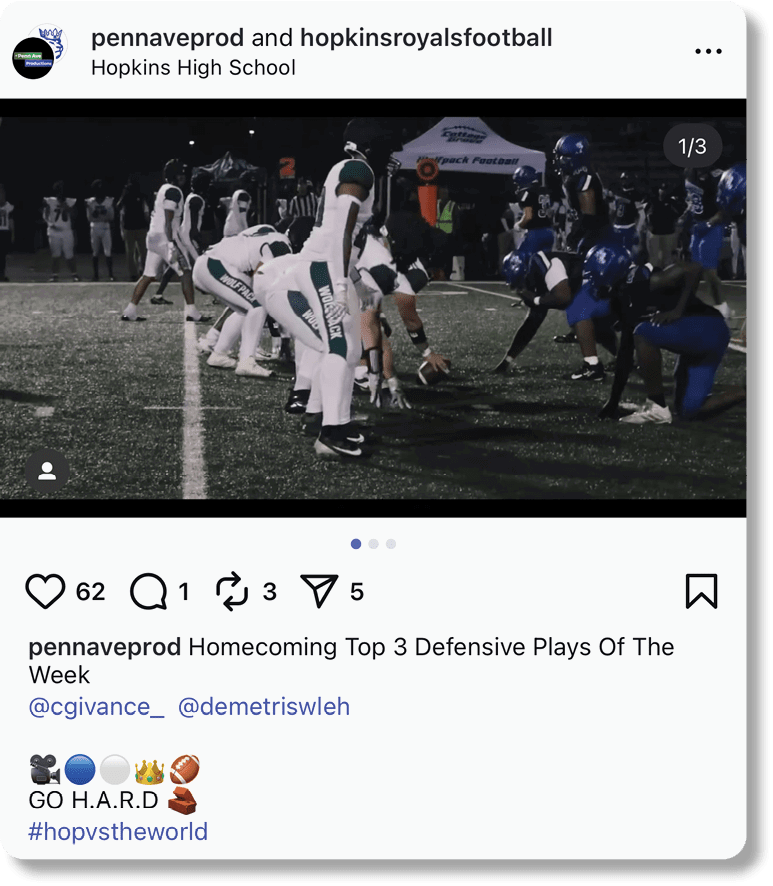Viewport: 773px width, 886px height.
Task: Jump to the third carousel dot
Action: pyautogui.click(x=391, y=544)
